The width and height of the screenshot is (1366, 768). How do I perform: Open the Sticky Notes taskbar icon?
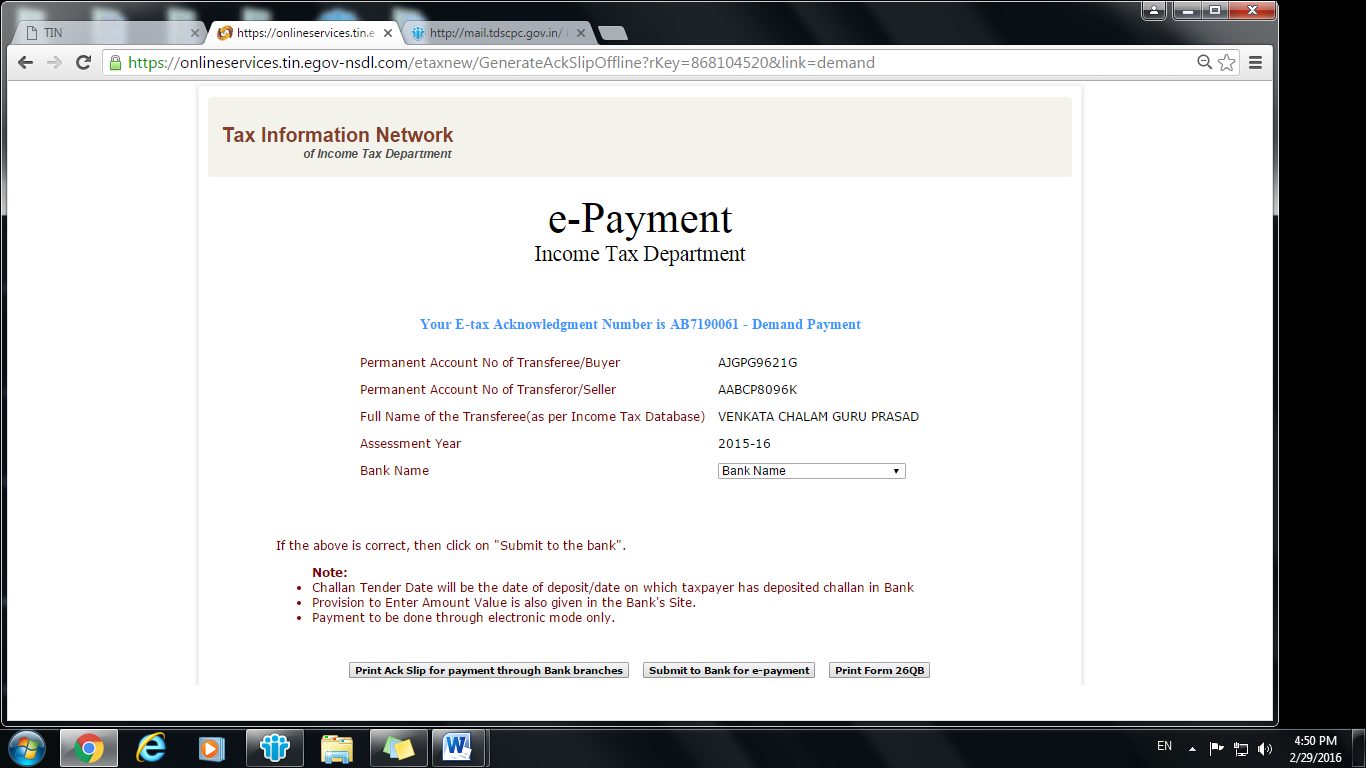pyautogui.click(x=398, y=748)
